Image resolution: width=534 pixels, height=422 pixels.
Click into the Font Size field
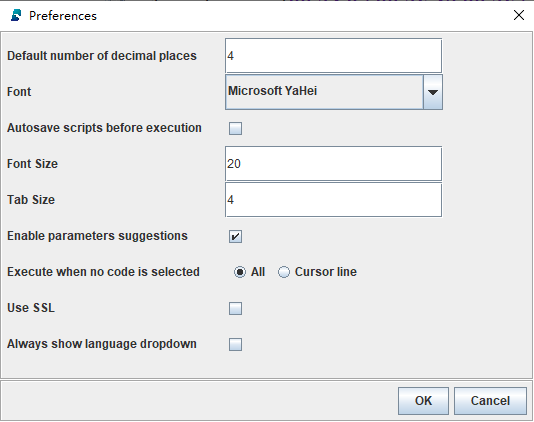click(333, 164)
